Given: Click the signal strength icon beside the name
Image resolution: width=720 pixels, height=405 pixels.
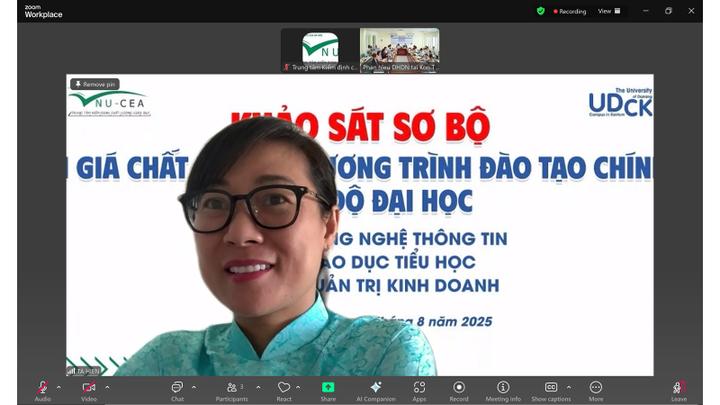Looking at the screenshot, I should (x=71, y=371).
